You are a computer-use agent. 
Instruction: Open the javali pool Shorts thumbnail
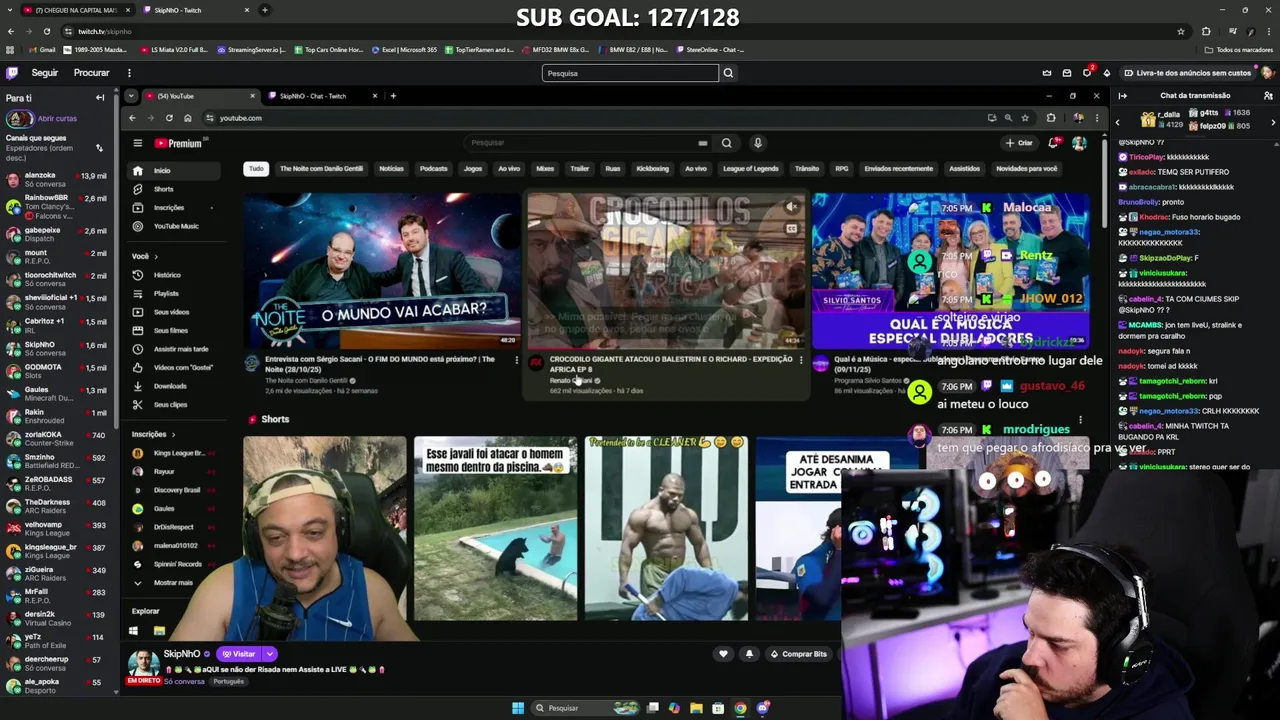coord(495,528)
